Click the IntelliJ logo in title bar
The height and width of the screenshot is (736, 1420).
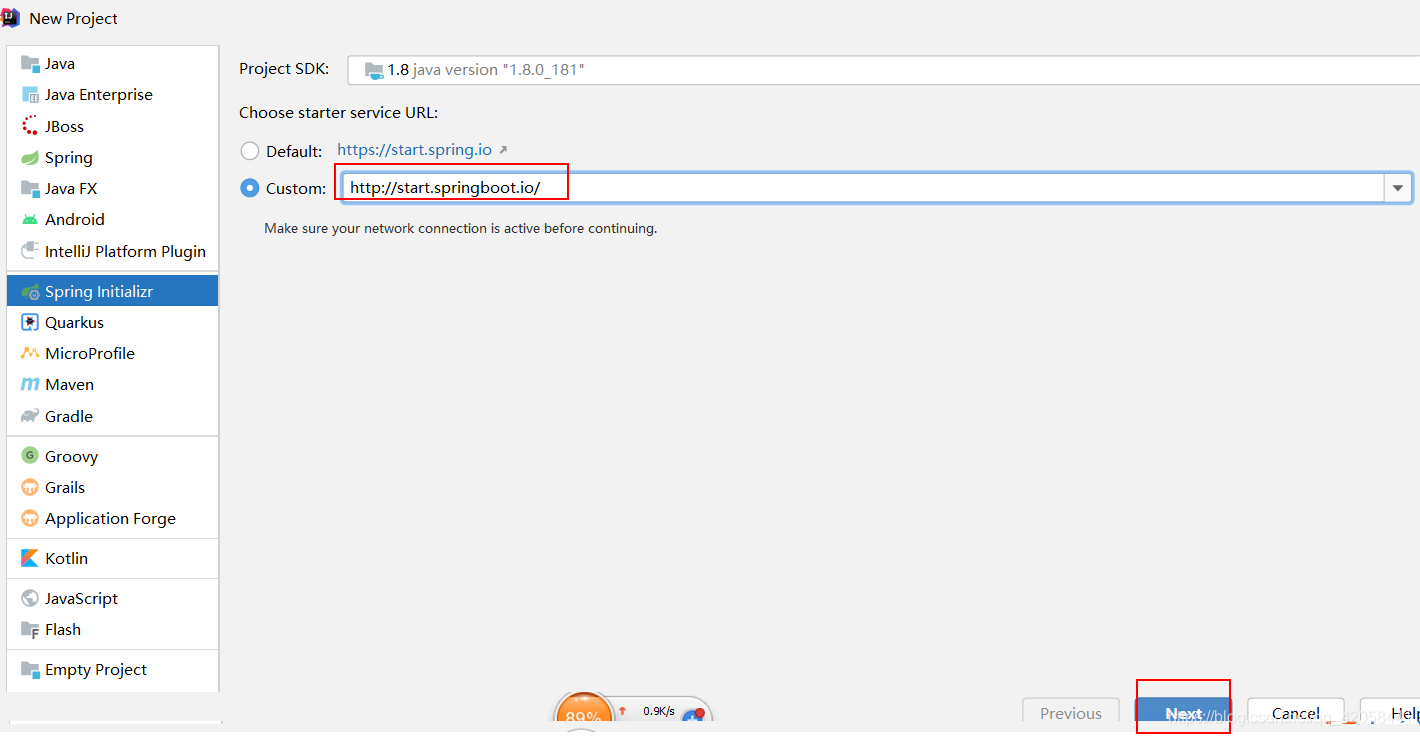11,17
